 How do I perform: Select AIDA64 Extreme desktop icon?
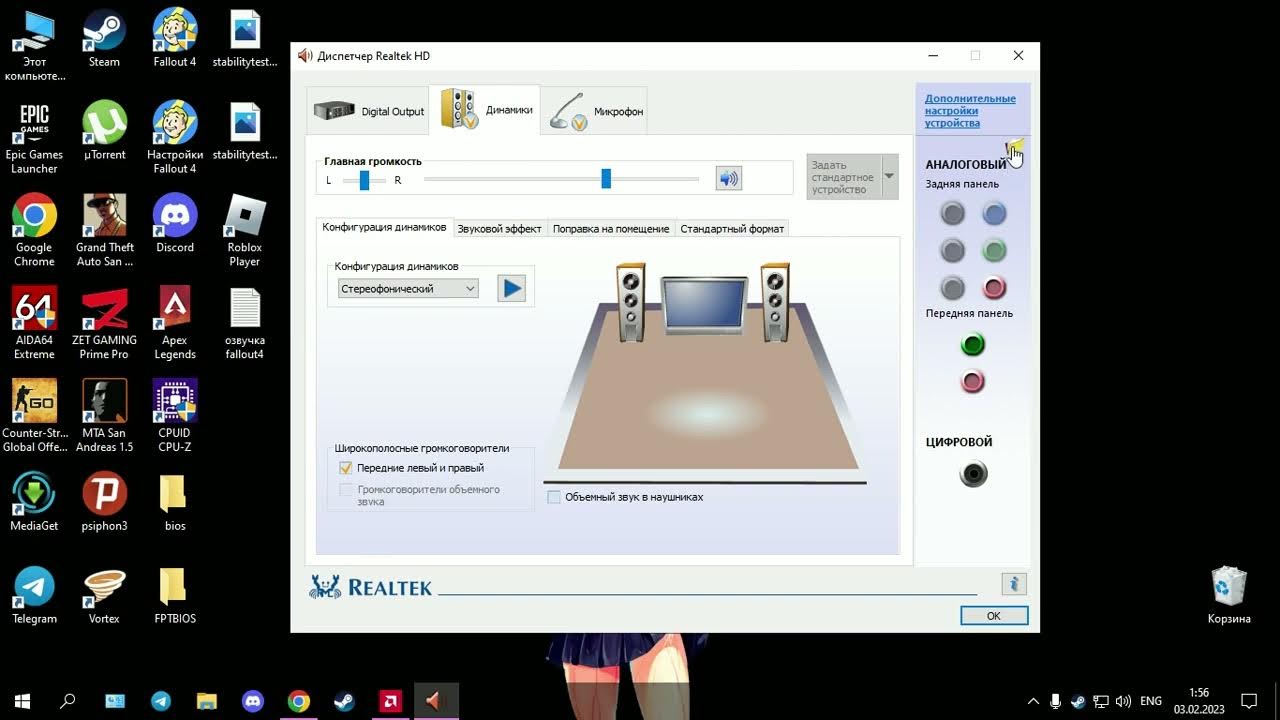coord(34,324)
